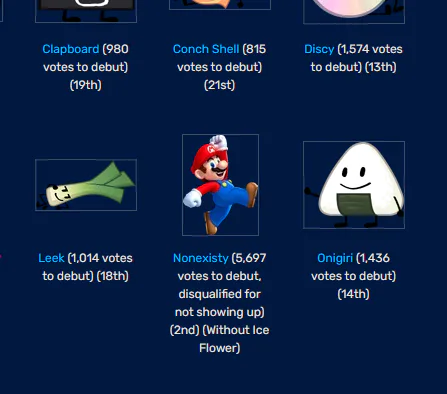Viewport: 447px width, 394px height.
Task: Click the (21st) ranking under Conch Shell
Action: [x=220, y=85]
